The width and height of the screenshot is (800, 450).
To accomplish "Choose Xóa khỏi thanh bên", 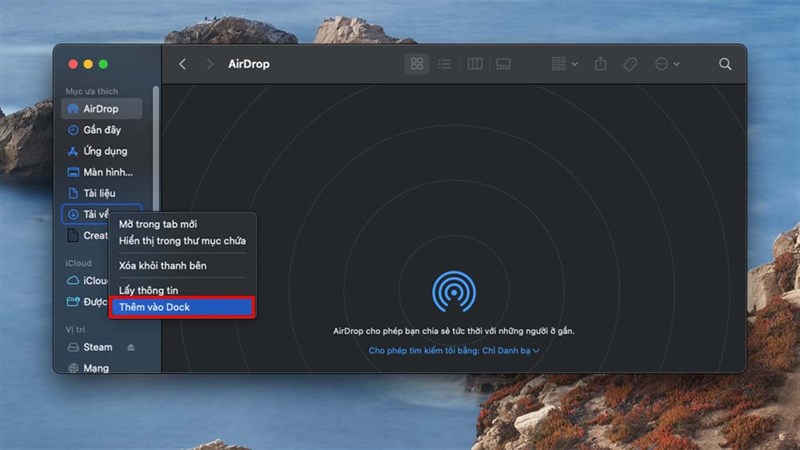I will pyautogui.click(x=162, y=265).
